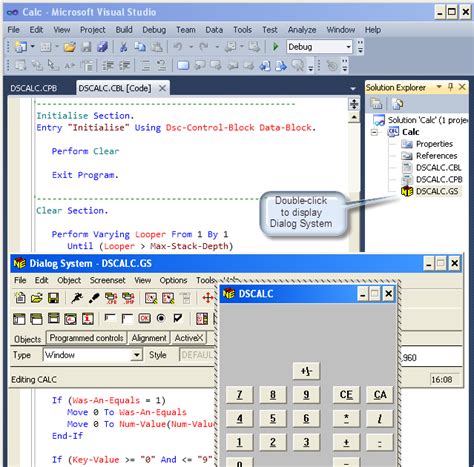Image resolution: width=474 pixels, height=467 pixels.
Task: Open the Debug configuration dropdown
Action: coord(348,47)
